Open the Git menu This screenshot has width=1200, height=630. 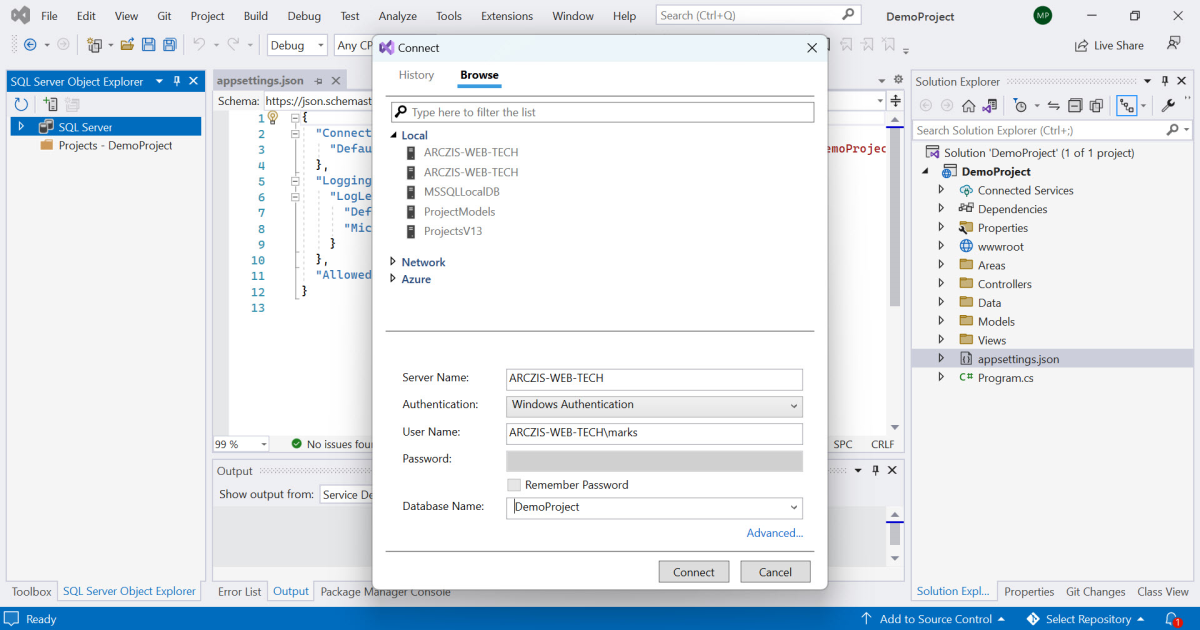pyautogui.click(x=164, y=16)
